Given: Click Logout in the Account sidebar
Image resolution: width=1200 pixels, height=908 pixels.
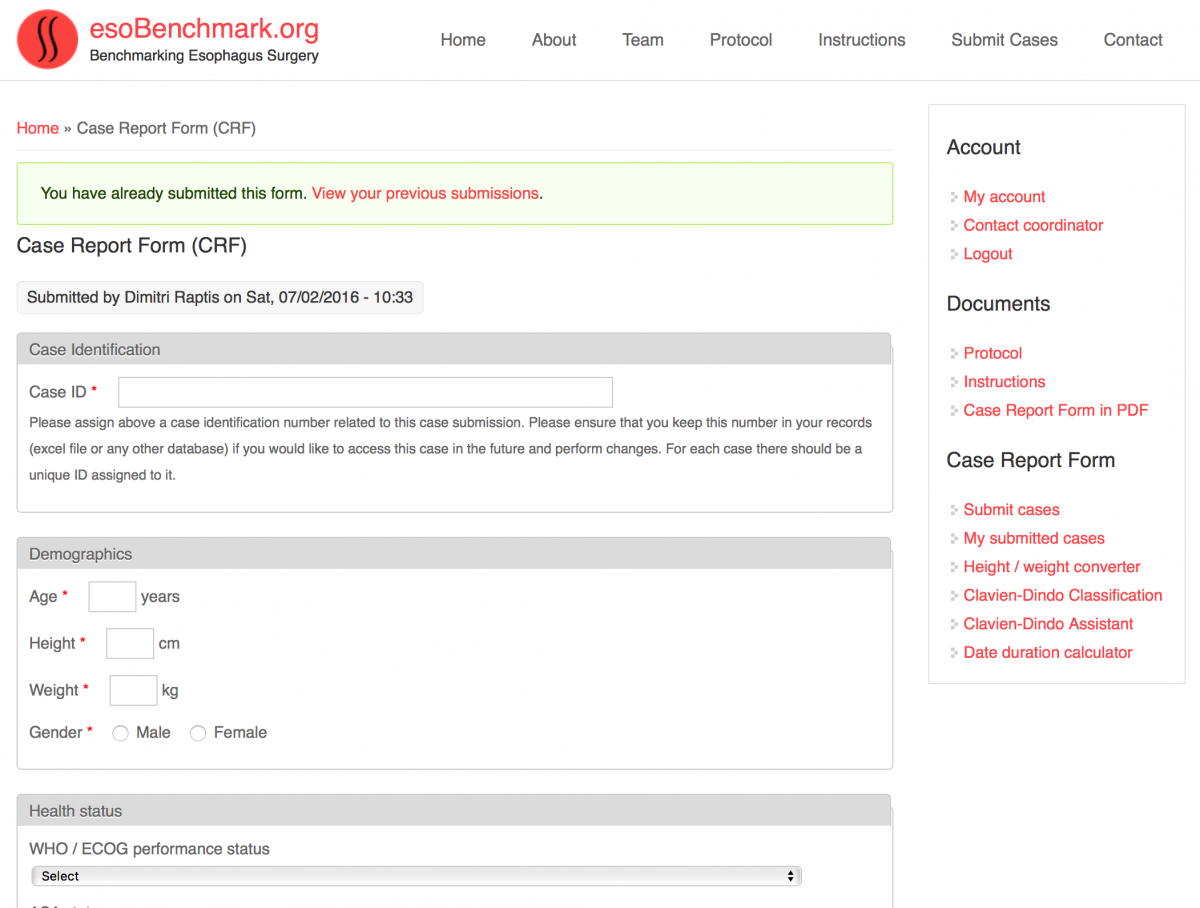Looking at the screenshot, I should (x=988, y=254).
